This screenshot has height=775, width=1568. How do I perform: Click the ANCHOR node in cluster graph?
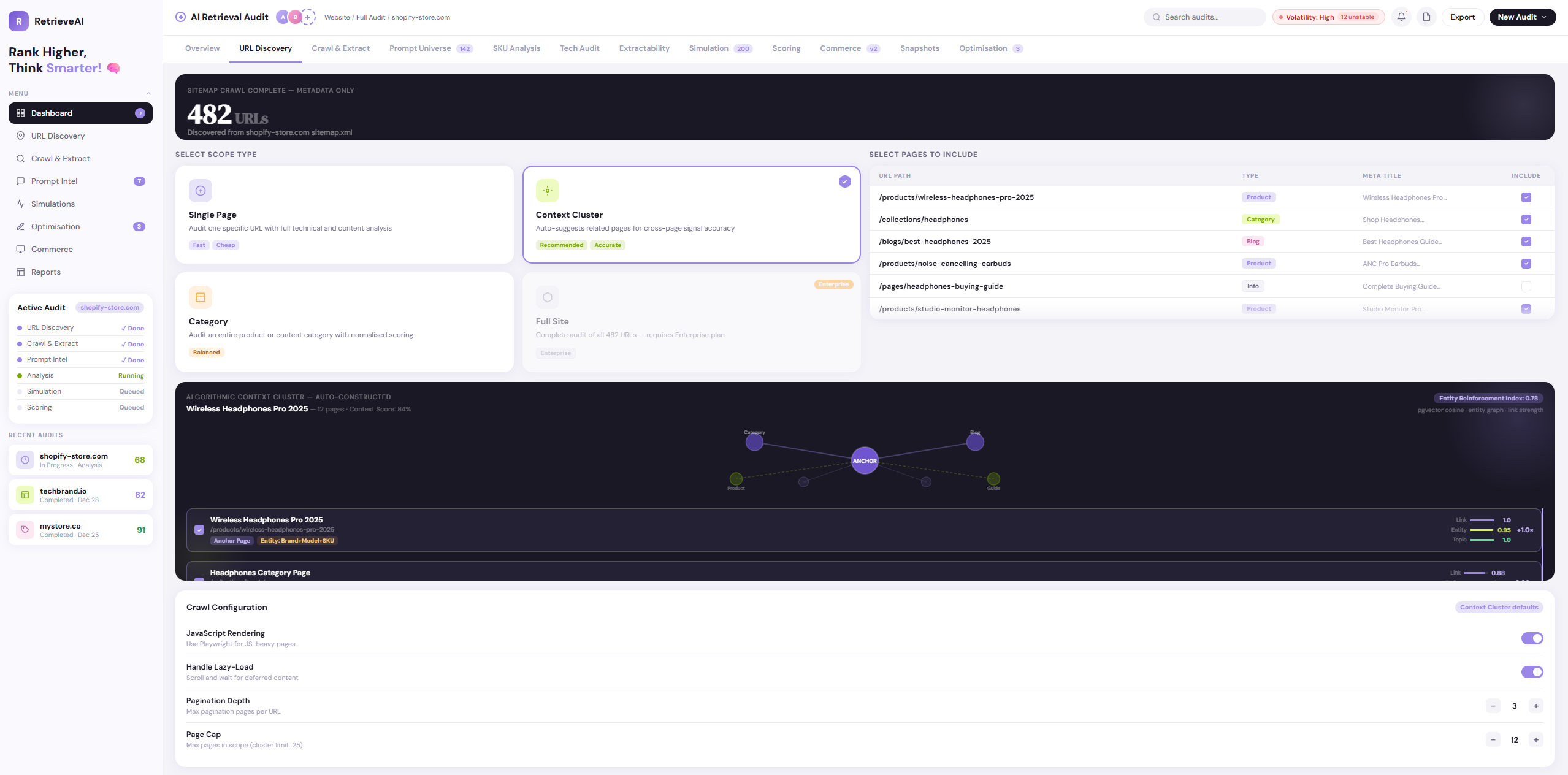click(x=865, y=460)
